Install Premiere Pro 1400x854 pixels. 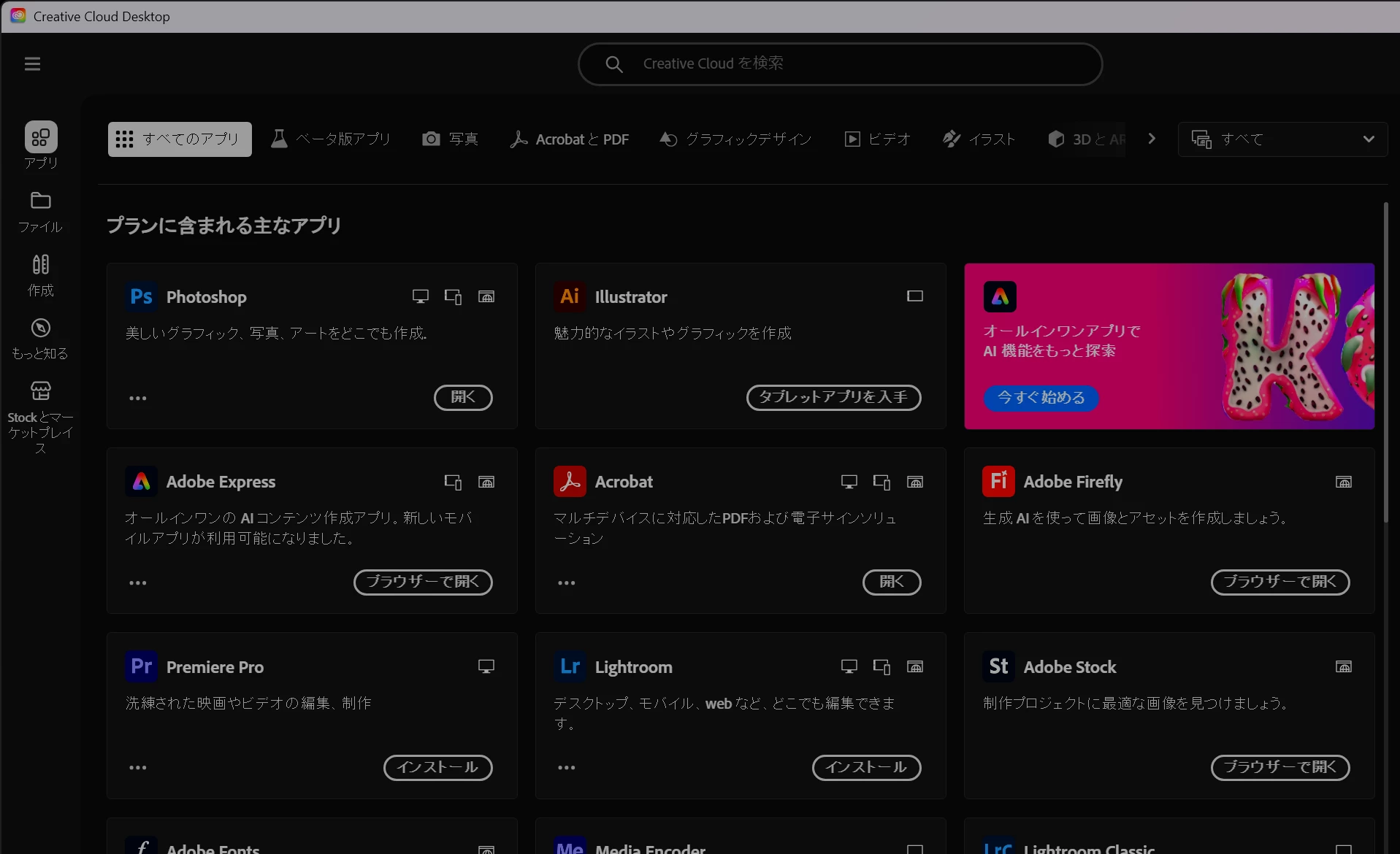(x=437, y=768)
